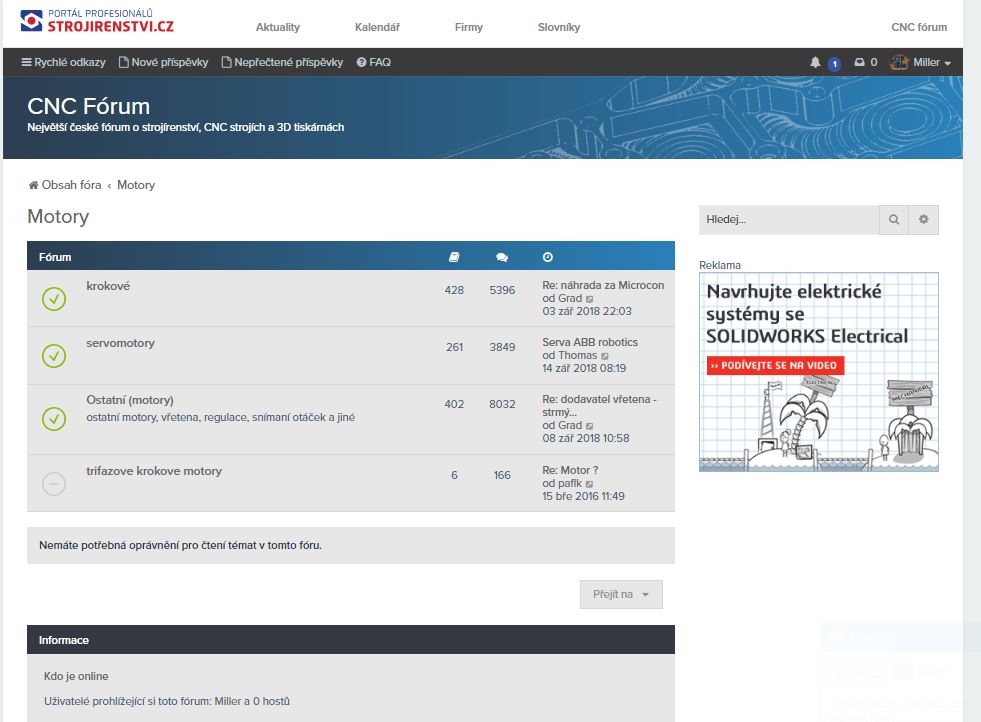This screenshot has height=722, width=981.
Task: Click the search magnifier button
Action: pos(894,220)
